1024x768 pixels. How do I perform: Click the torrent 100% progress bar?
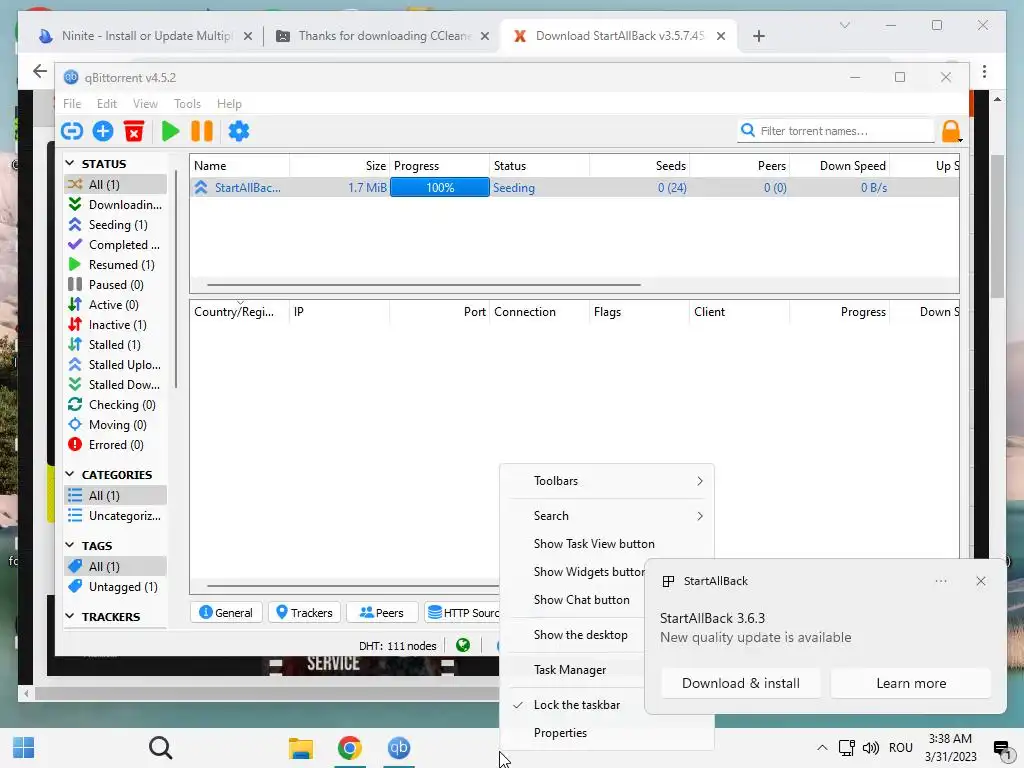440,187
